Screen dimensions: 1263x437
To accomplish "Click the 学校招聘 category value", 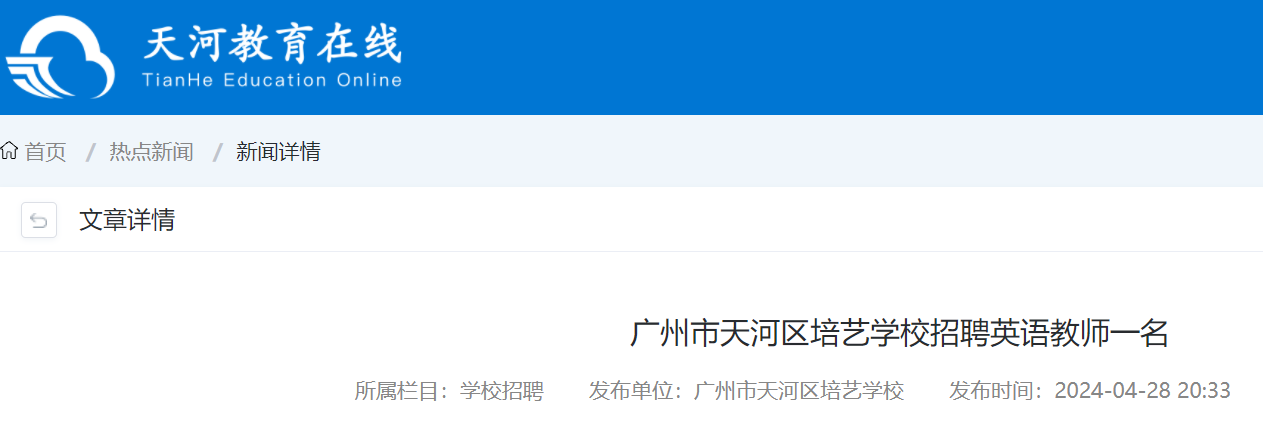I will [x=501, y=391].
